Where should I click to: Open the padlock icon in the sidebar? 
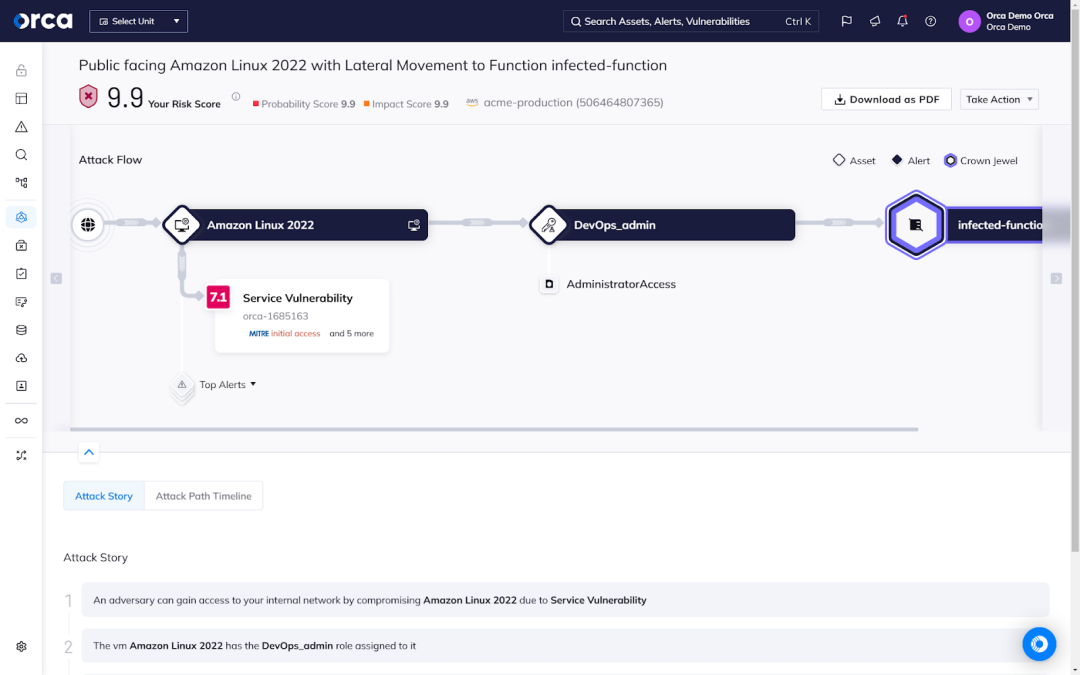[x=21, y=70]
